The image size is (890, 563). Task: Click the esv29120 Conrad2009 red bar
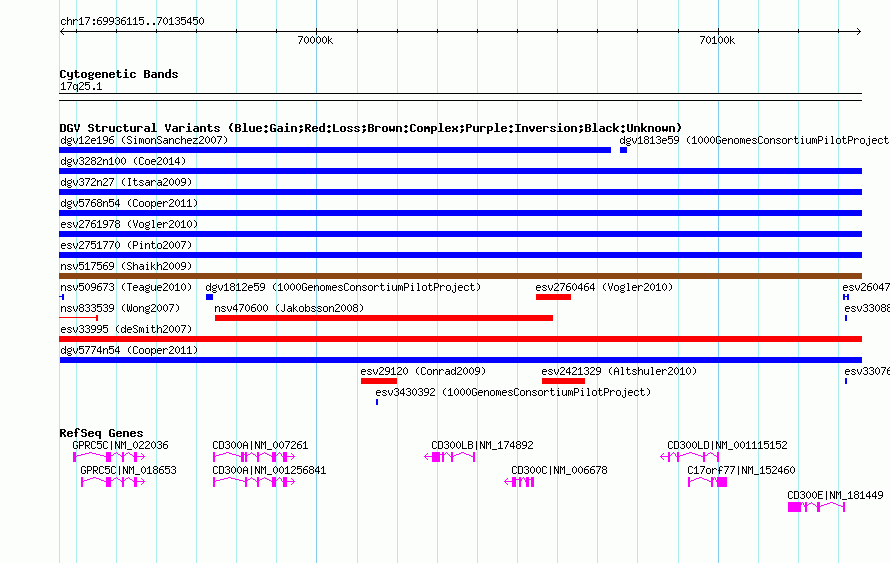pyautogui.click(x=379, y=381)
